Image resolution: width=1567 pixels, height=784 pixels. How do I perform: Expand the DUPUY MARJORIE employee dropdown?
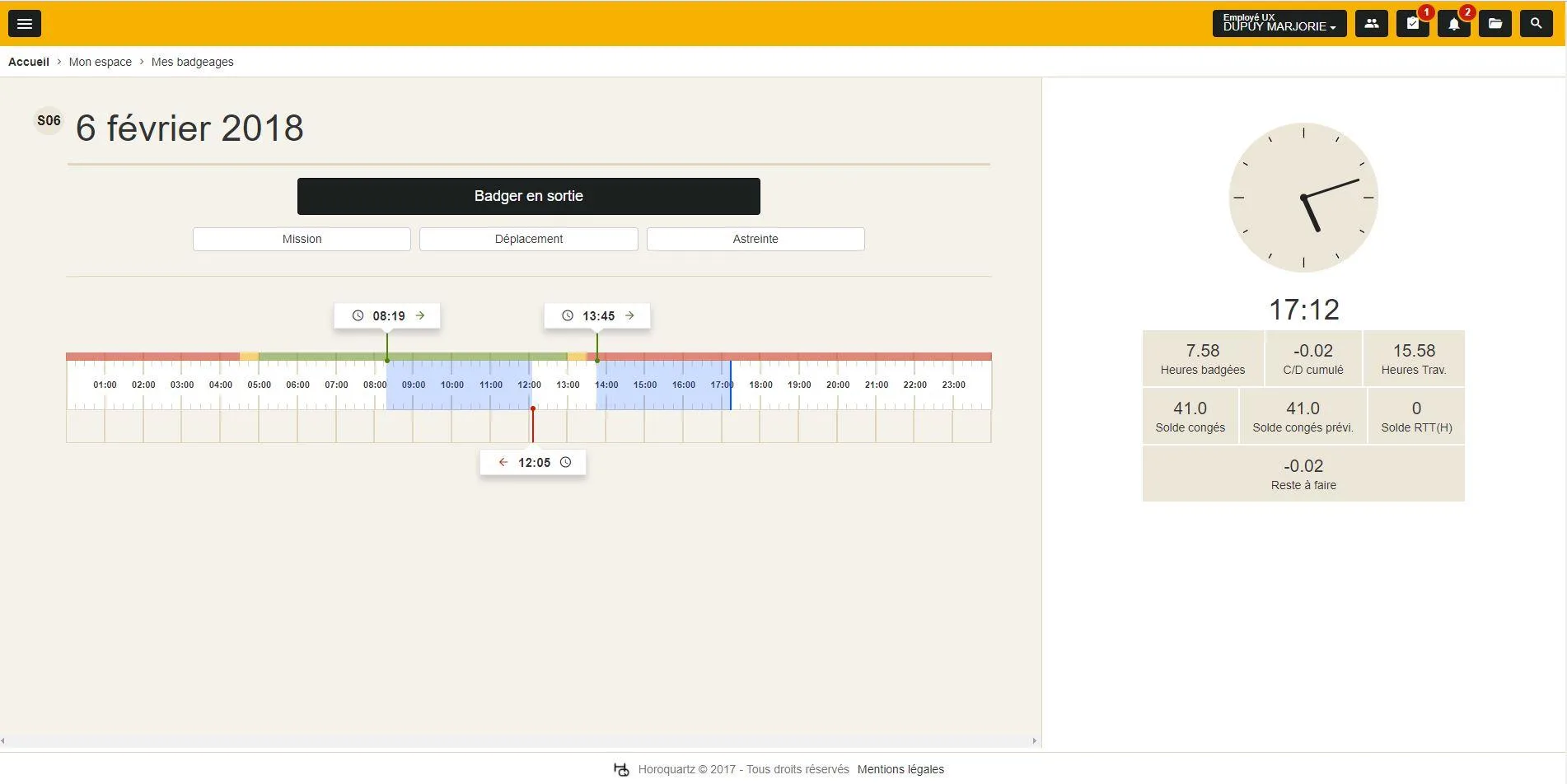[x=1279, y=24]
